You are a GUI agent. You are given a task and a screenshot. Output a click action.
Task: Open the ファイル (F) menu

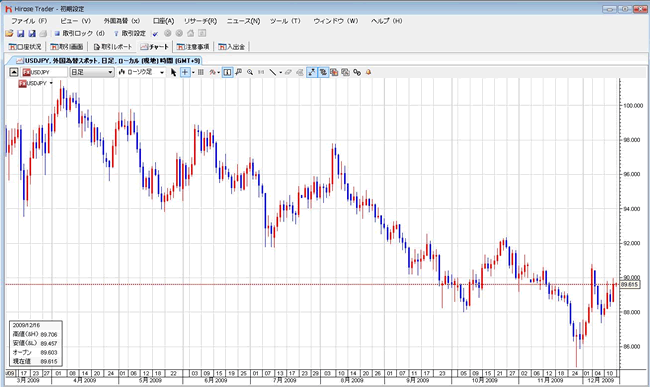tap(29, 21)
